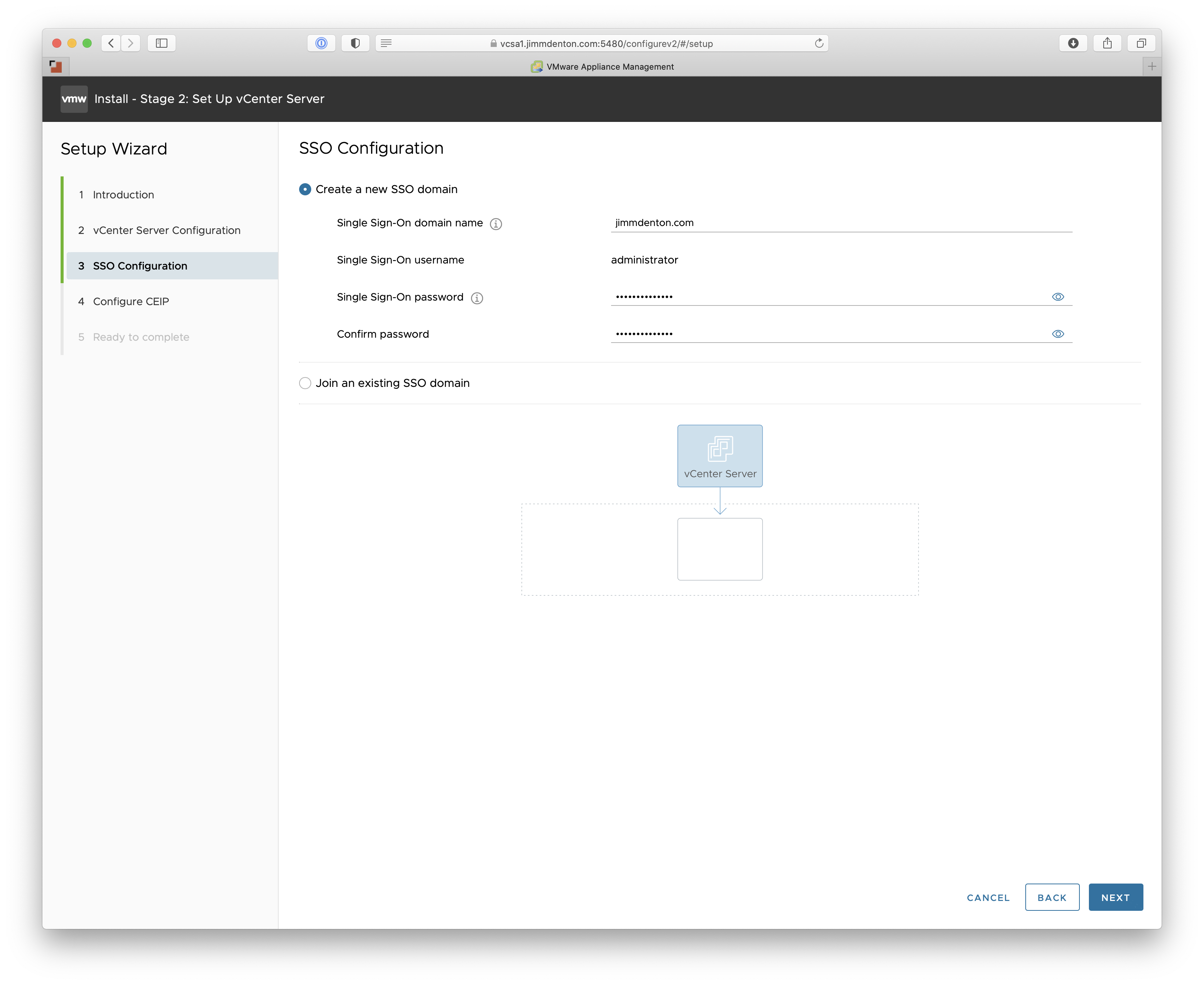
Task: Go forward using Safari forward arrow
Action: 131,43
